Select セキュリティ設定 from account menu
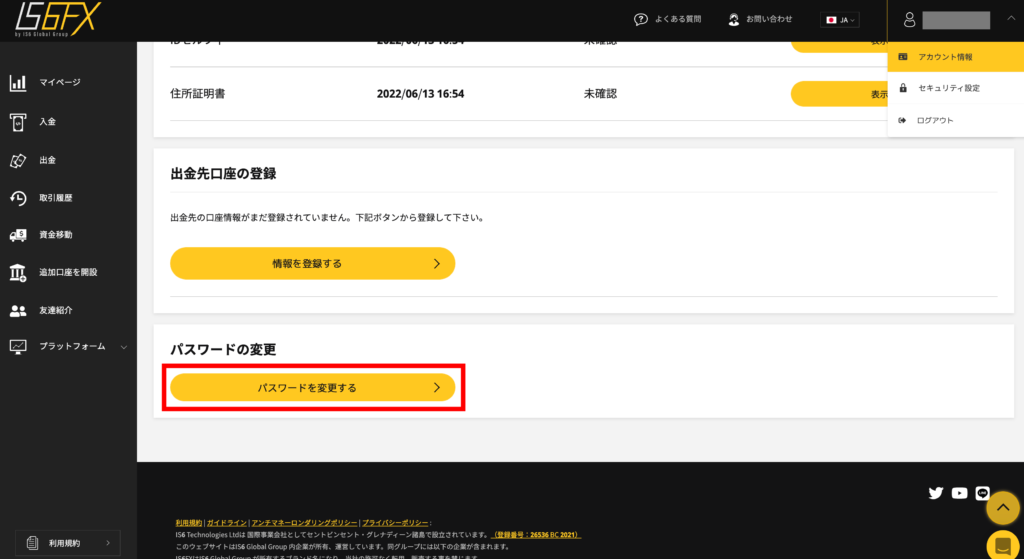The height and width of the screenshot is (559, 1024). click(955, 88)
